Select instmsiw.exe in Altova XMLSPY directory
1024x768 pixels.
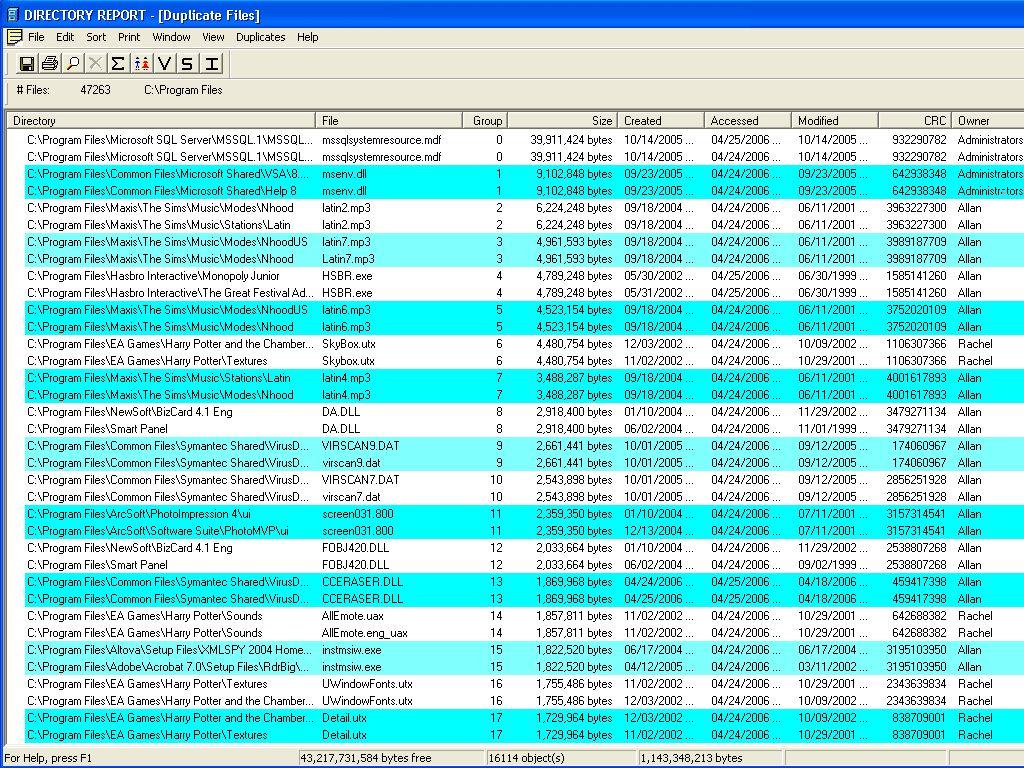point(524,649)
